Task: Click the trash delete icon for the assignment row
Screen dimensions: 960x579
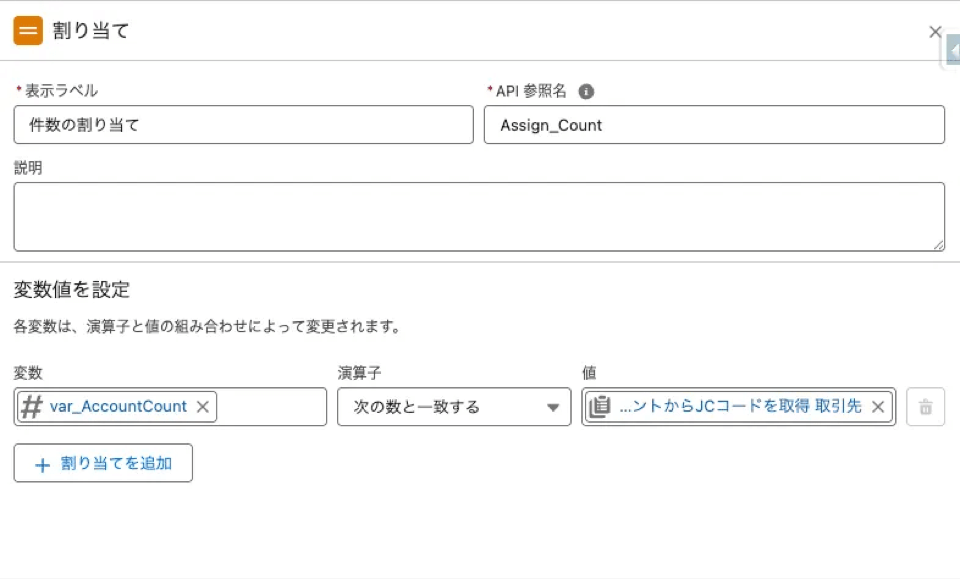Action: coord(925,406)
